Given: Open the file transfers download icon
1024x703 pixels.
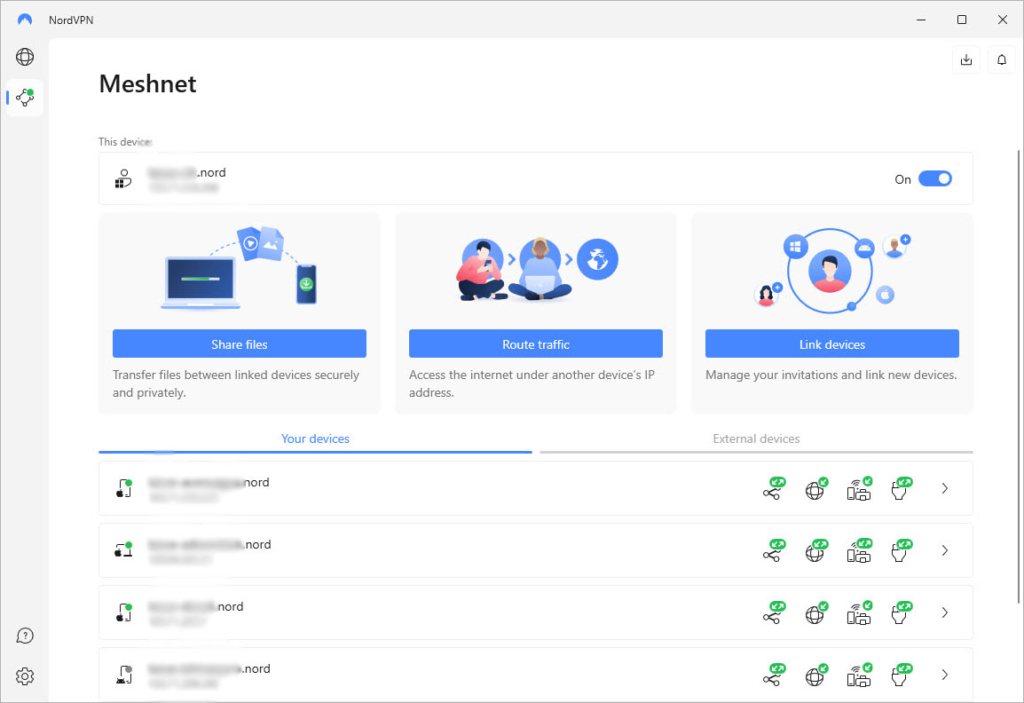Looking at the screenshot, I should coord(965,59).
